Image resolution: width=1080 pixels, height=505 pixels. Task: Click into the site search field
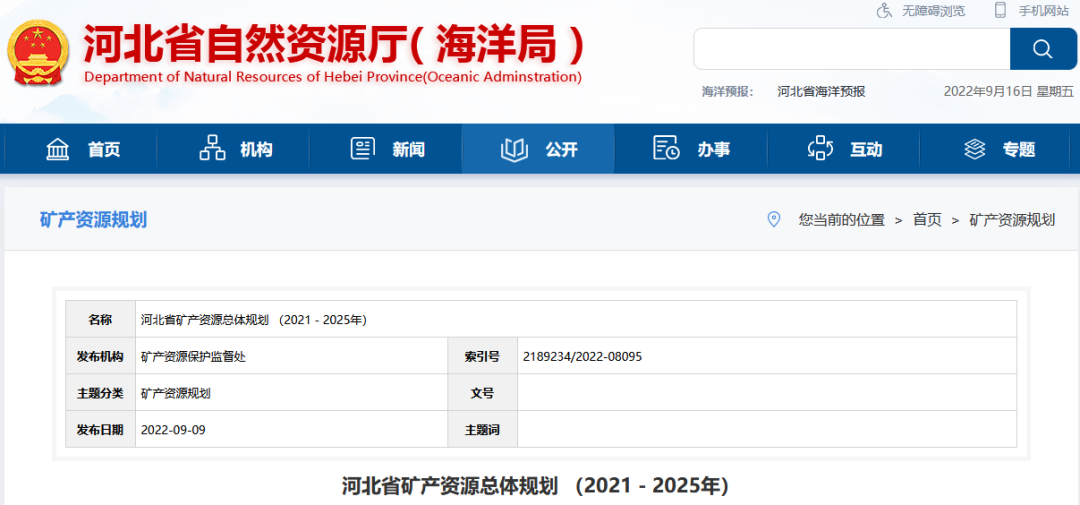click(851, 49)
